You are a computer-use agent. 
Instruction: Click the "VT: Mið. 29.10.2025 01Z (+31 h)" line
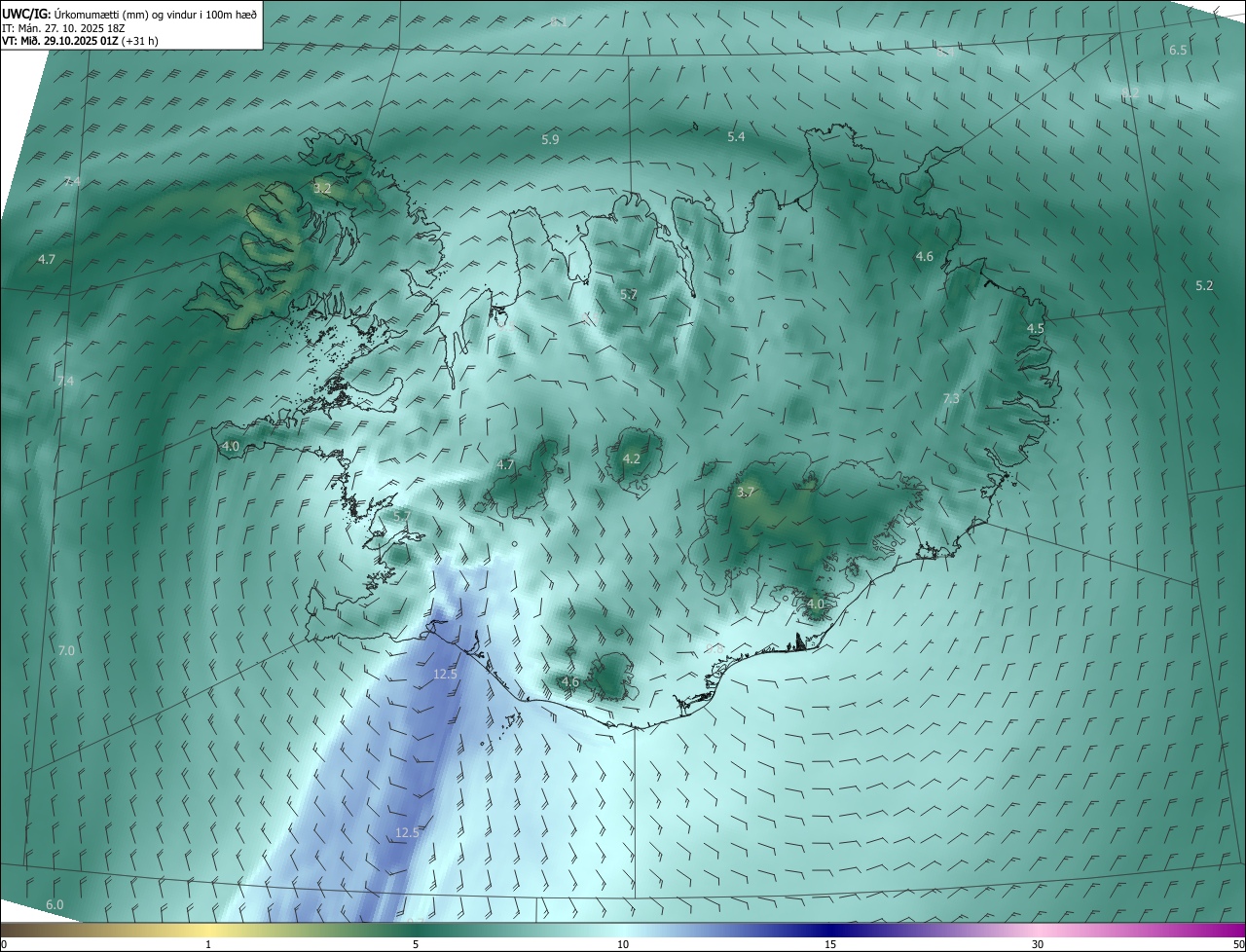click(80, 41)
